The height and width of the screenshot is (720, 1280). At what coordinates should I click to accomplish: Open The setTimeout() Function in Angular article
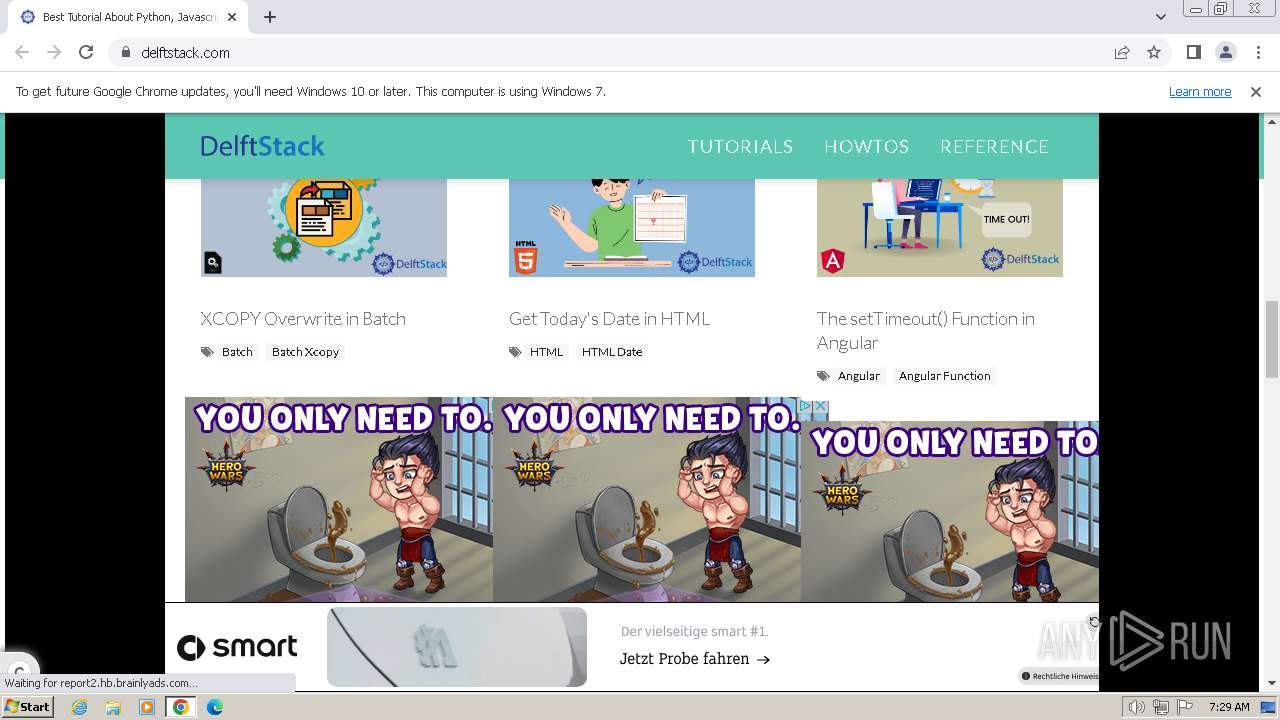[926, 330]
